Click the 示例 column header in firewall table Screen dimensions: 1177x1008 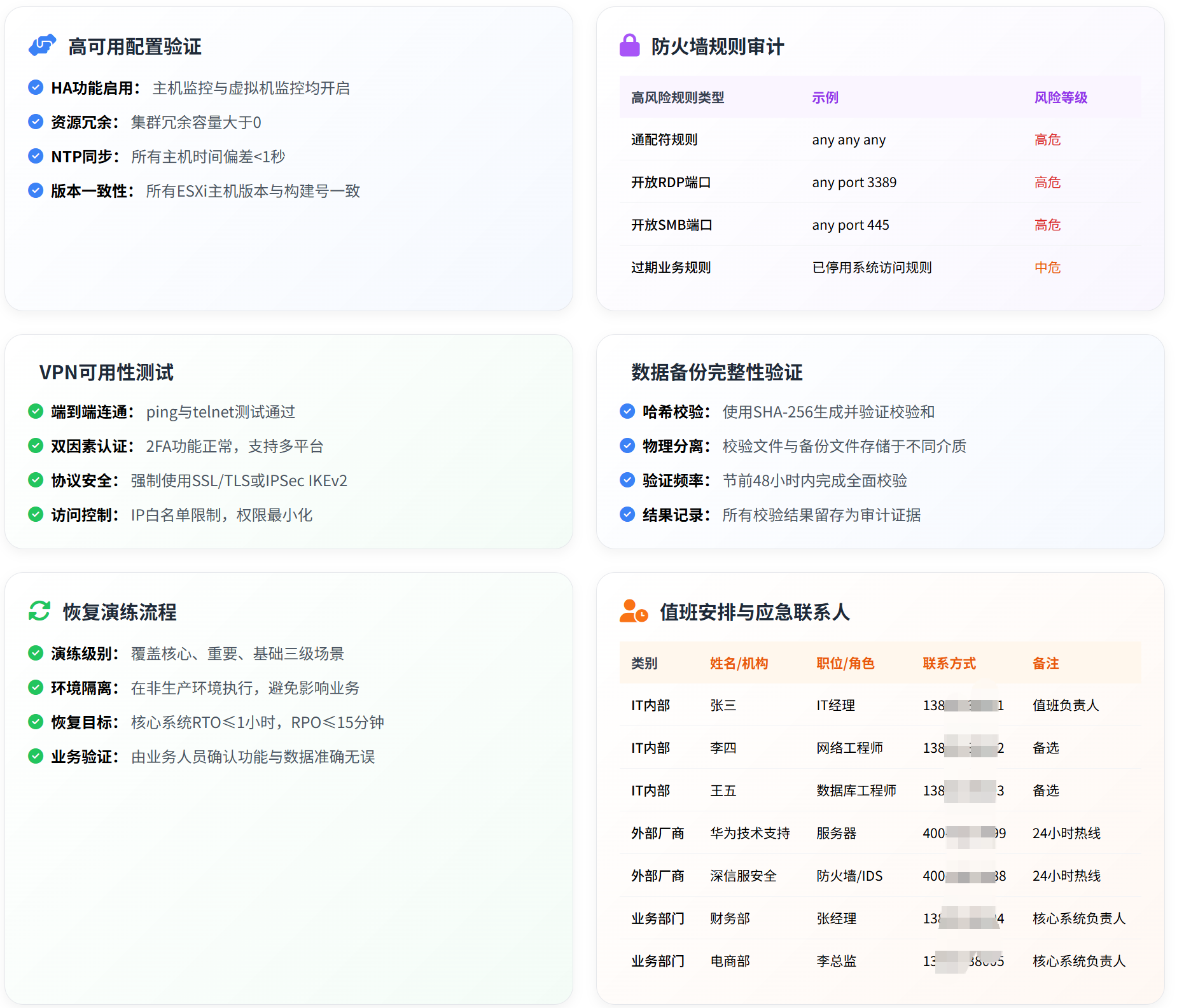click(825, 97)
